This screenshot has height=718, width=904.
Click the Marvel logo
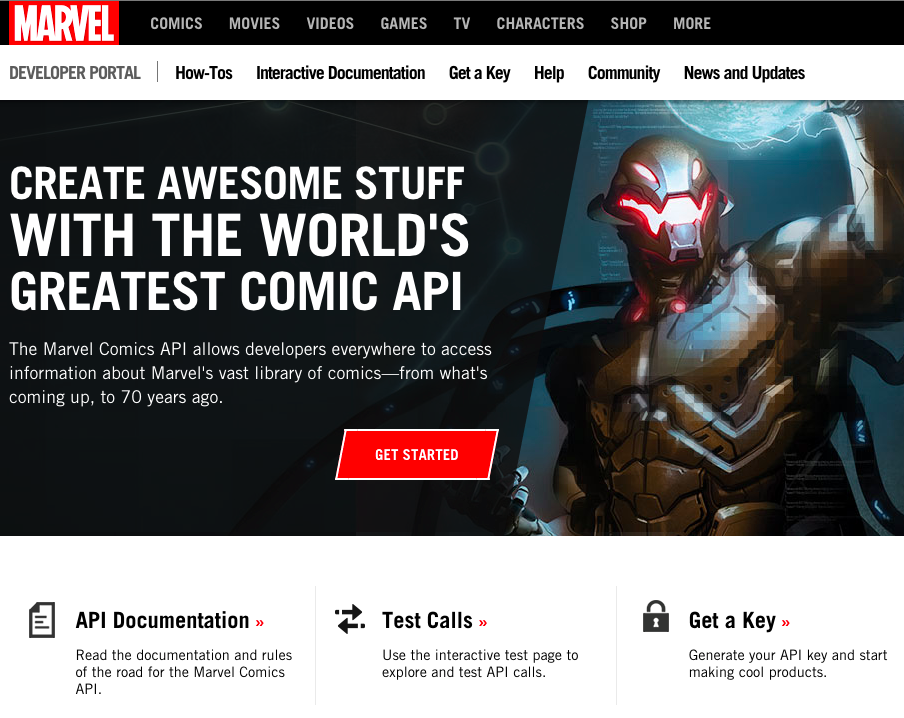click(64, 23)
